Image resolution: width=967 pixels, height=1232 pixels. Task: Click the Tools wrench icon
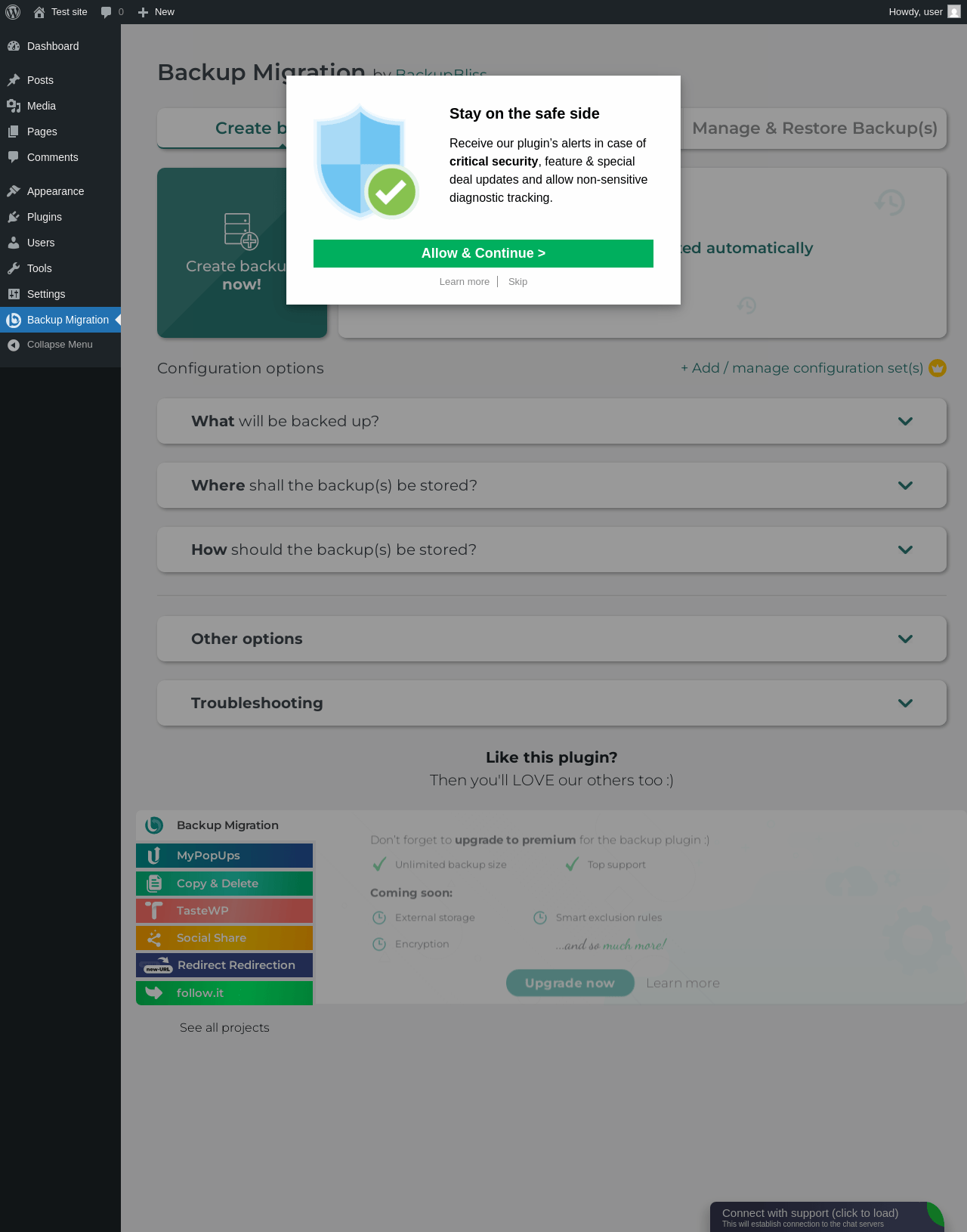point(14,268)
